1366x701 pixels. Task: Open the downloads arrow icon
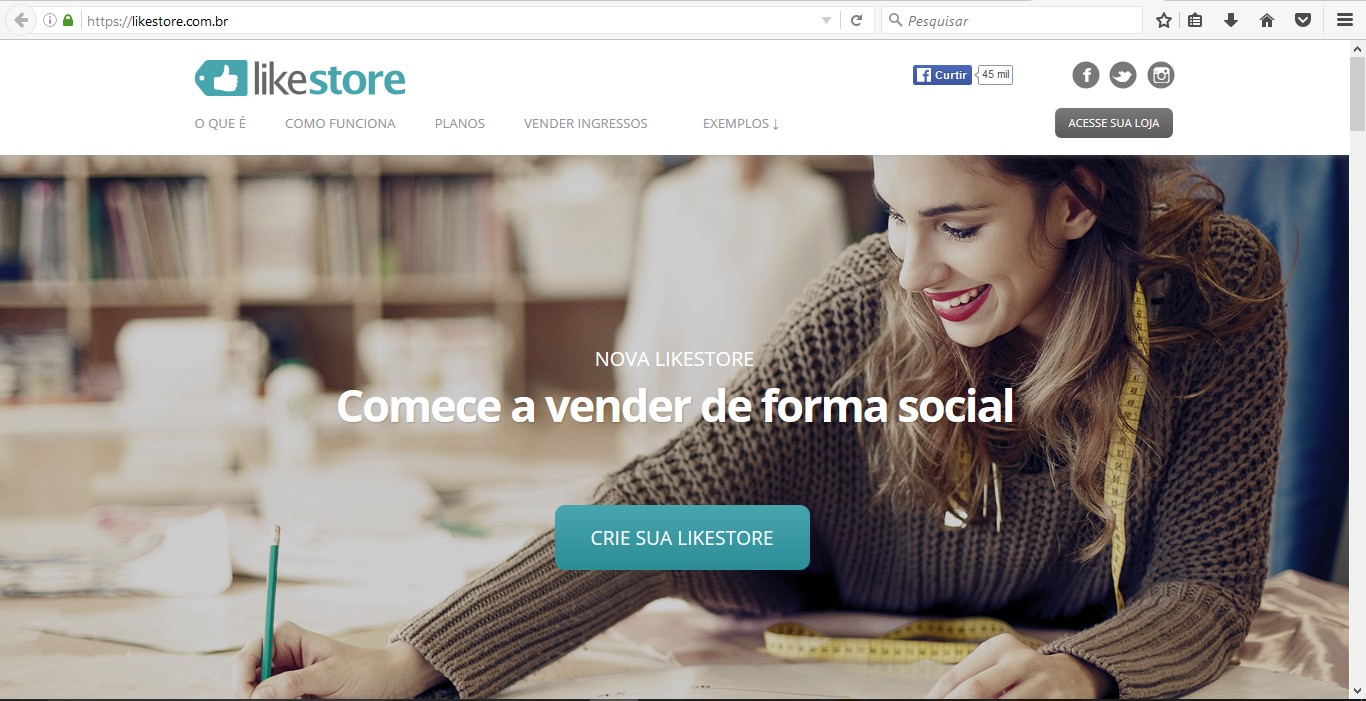click(x=1231, y=20)
